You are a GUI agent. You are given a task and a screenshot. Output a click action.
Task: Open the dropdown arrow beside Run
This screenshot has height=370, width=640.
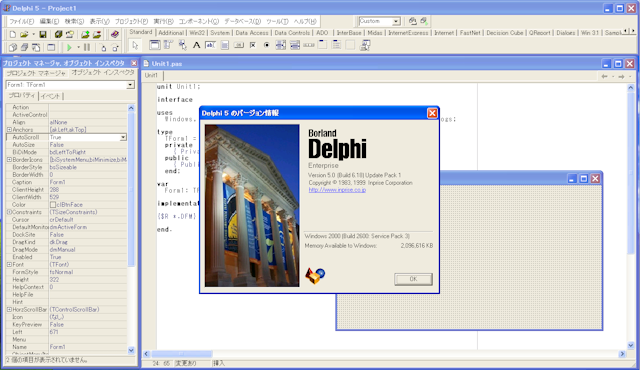point(78,47)
